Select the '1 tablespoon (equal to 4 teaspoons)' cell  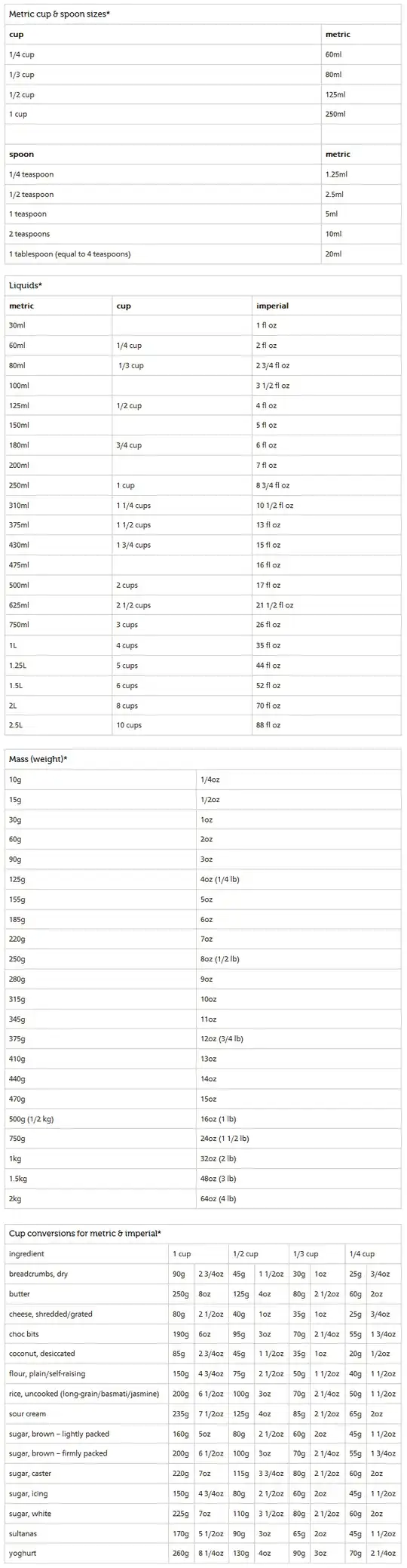[164, 254]
